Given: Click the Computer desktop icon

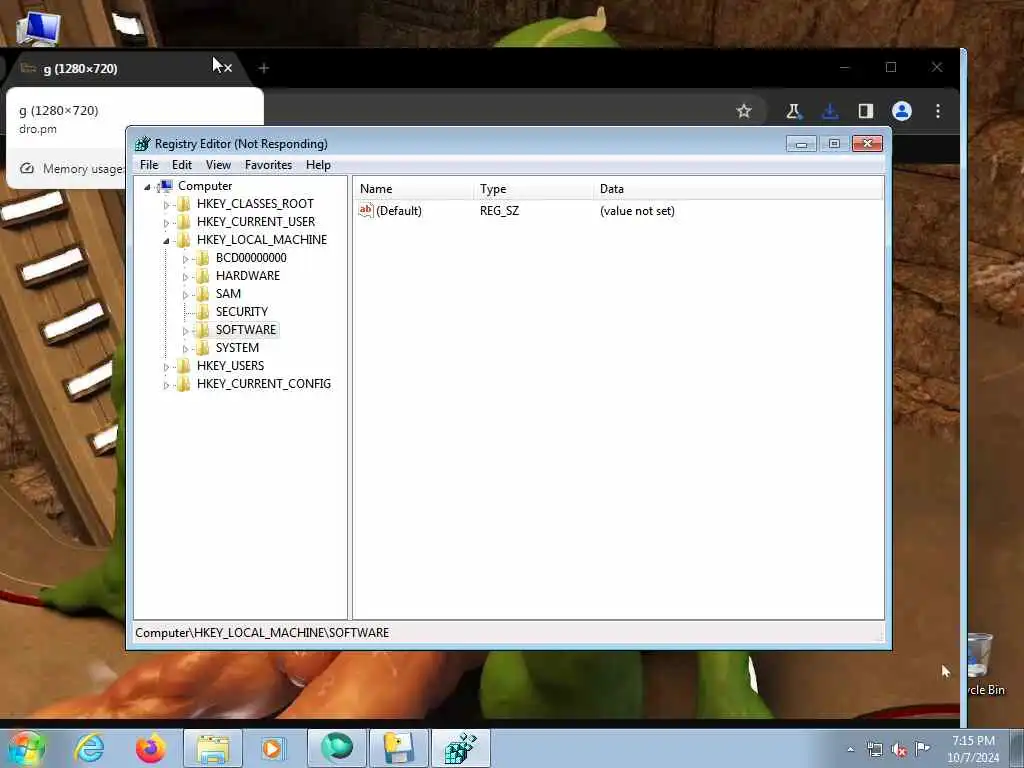Looking at the screenshot, I should (38, 27).
